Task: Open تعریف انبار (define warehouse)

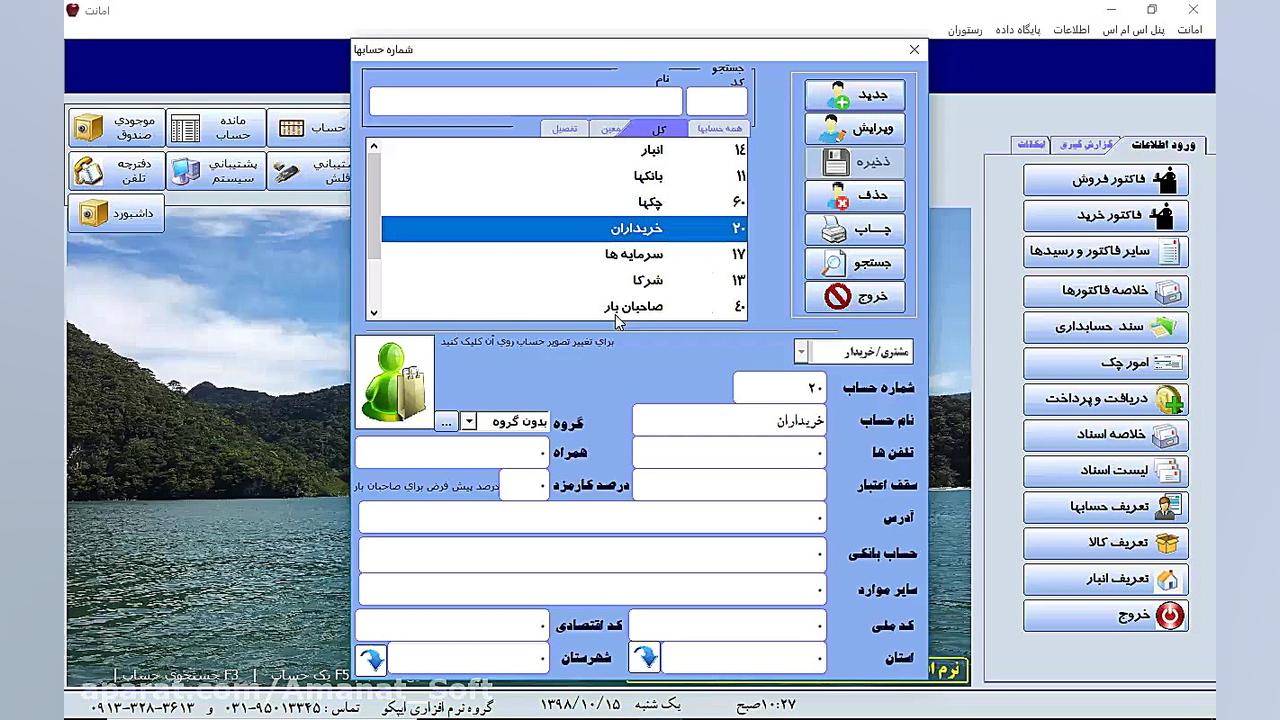Action: coord(1104,578)
